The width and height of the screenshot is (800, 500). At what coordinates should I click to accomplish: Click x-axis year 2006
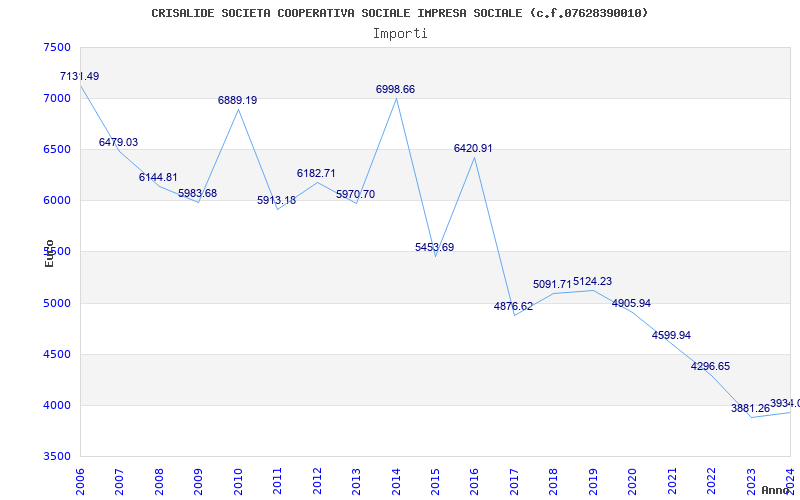(x=80, y=481)
